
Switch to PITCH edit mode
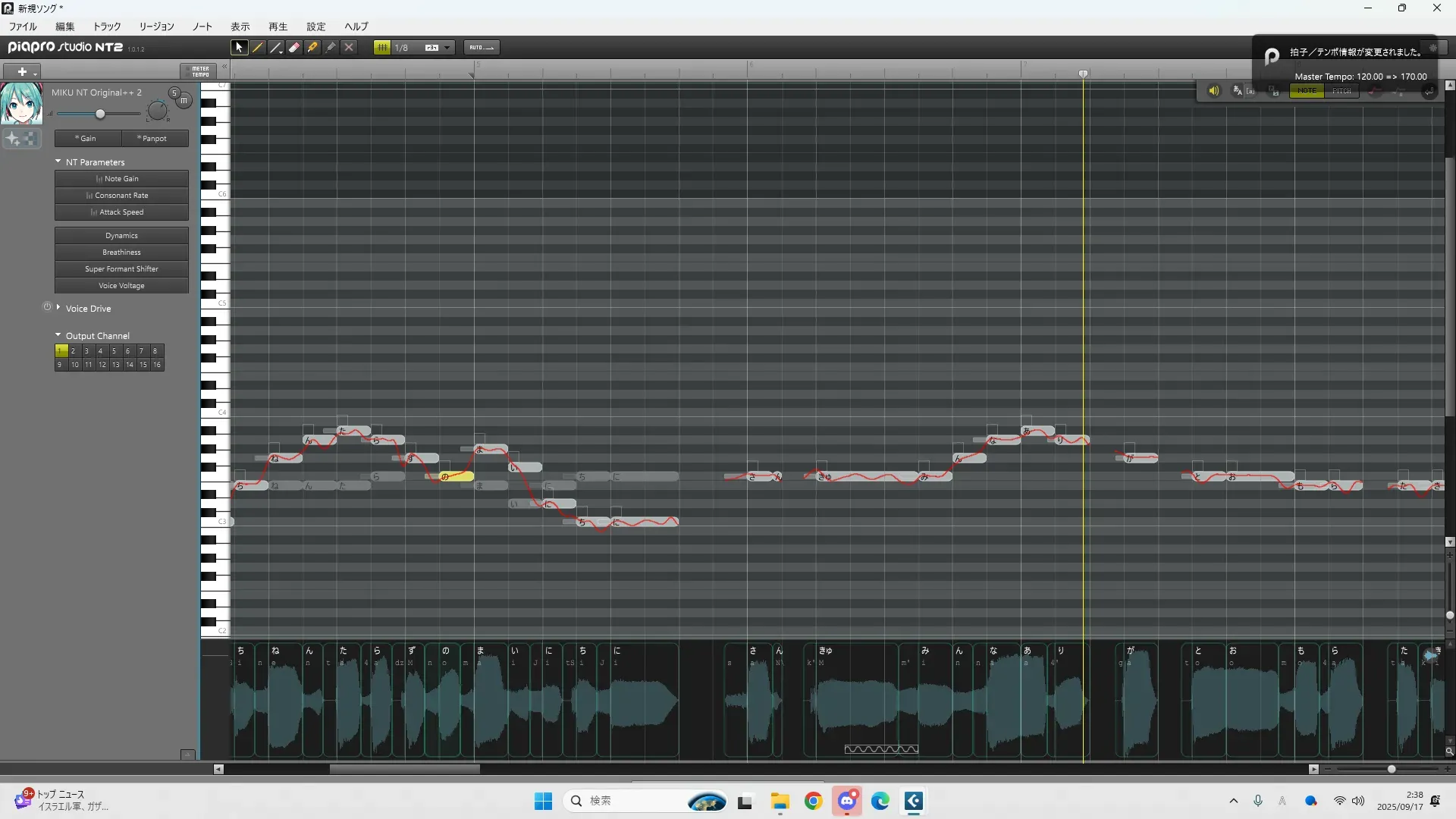(1341, 91)
